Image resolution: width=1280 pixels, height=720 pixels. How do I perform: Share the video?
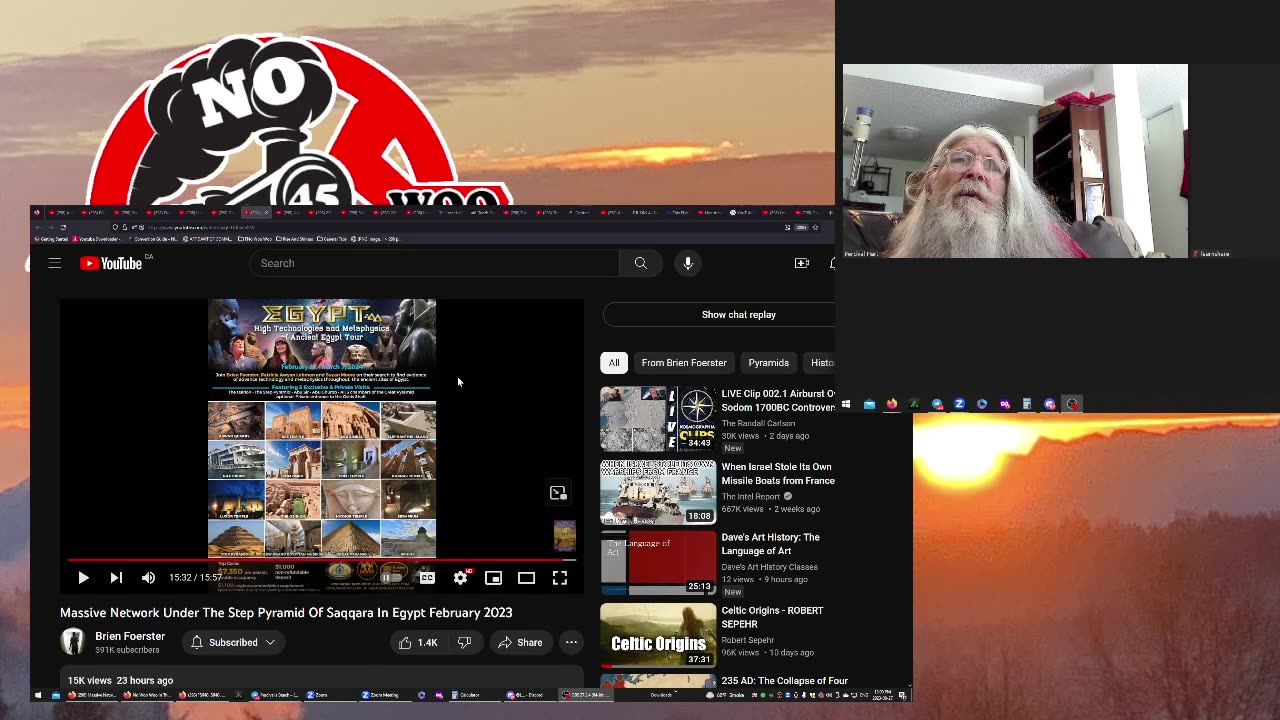tap(520, 642)
